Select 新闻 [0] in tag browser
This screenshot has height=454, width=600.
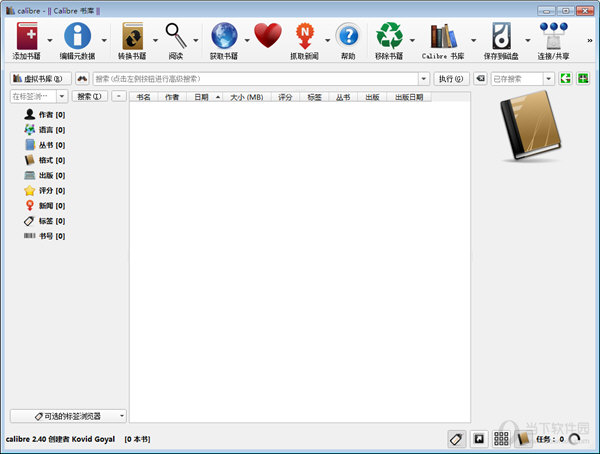pyautogui.click(x=45, y=206)
